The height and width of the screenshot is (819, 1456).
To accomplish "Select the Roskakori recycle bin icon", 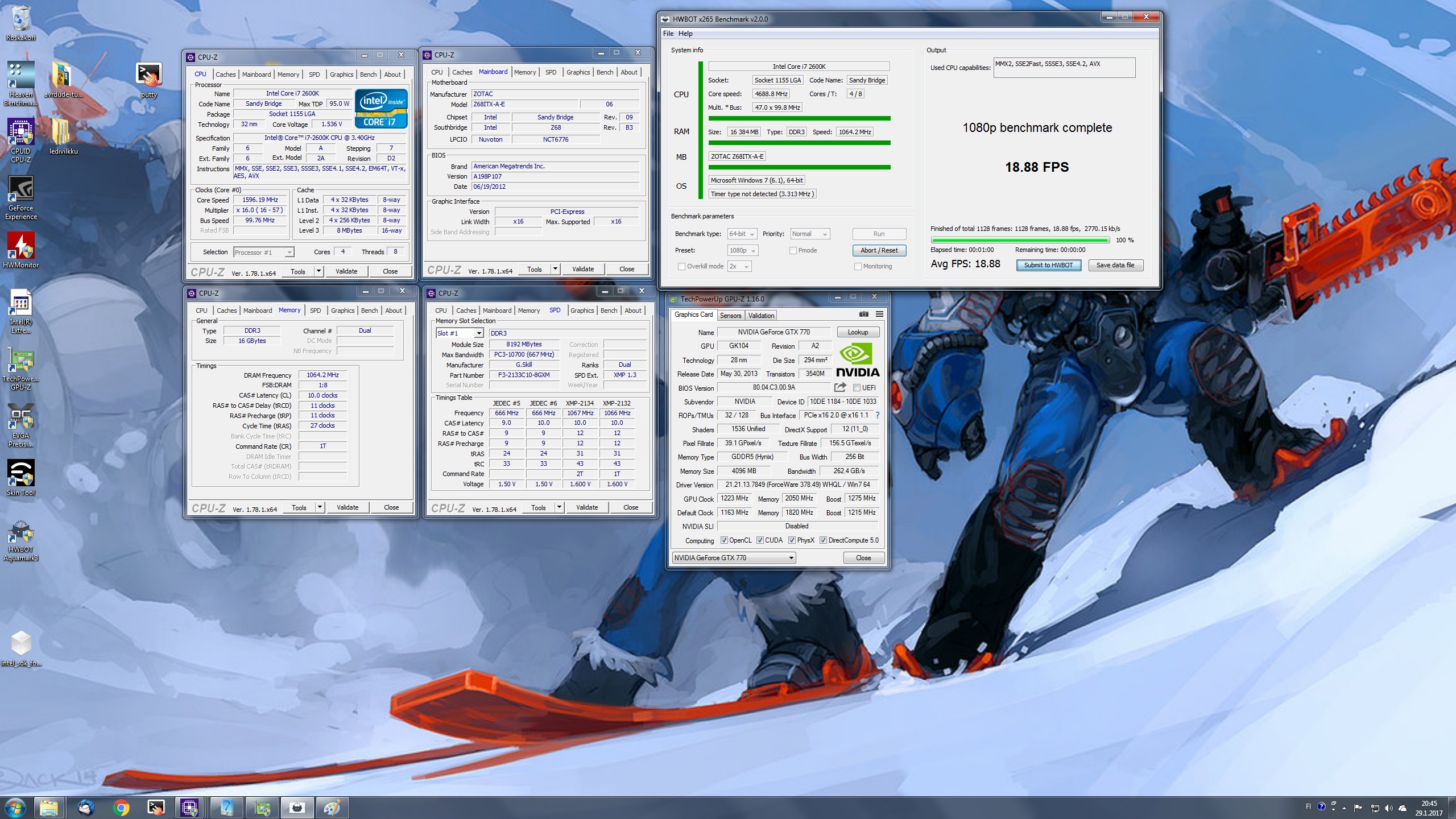I will (20, 23).
